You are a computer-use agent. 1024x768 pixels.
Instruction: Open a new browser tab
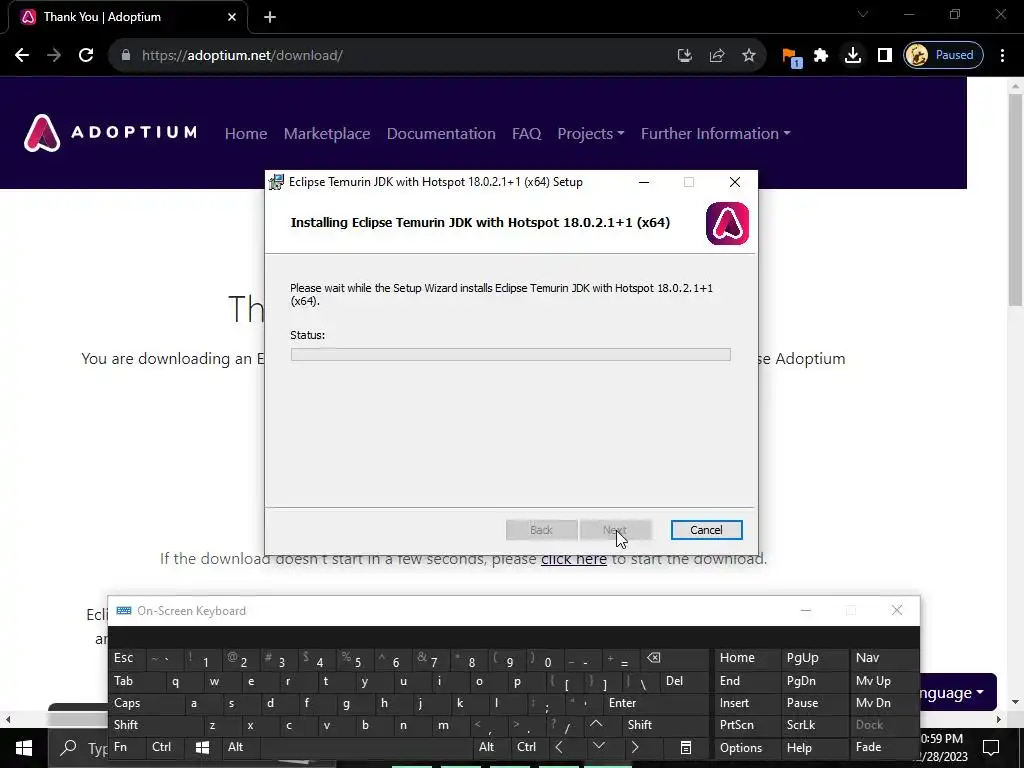270,18
